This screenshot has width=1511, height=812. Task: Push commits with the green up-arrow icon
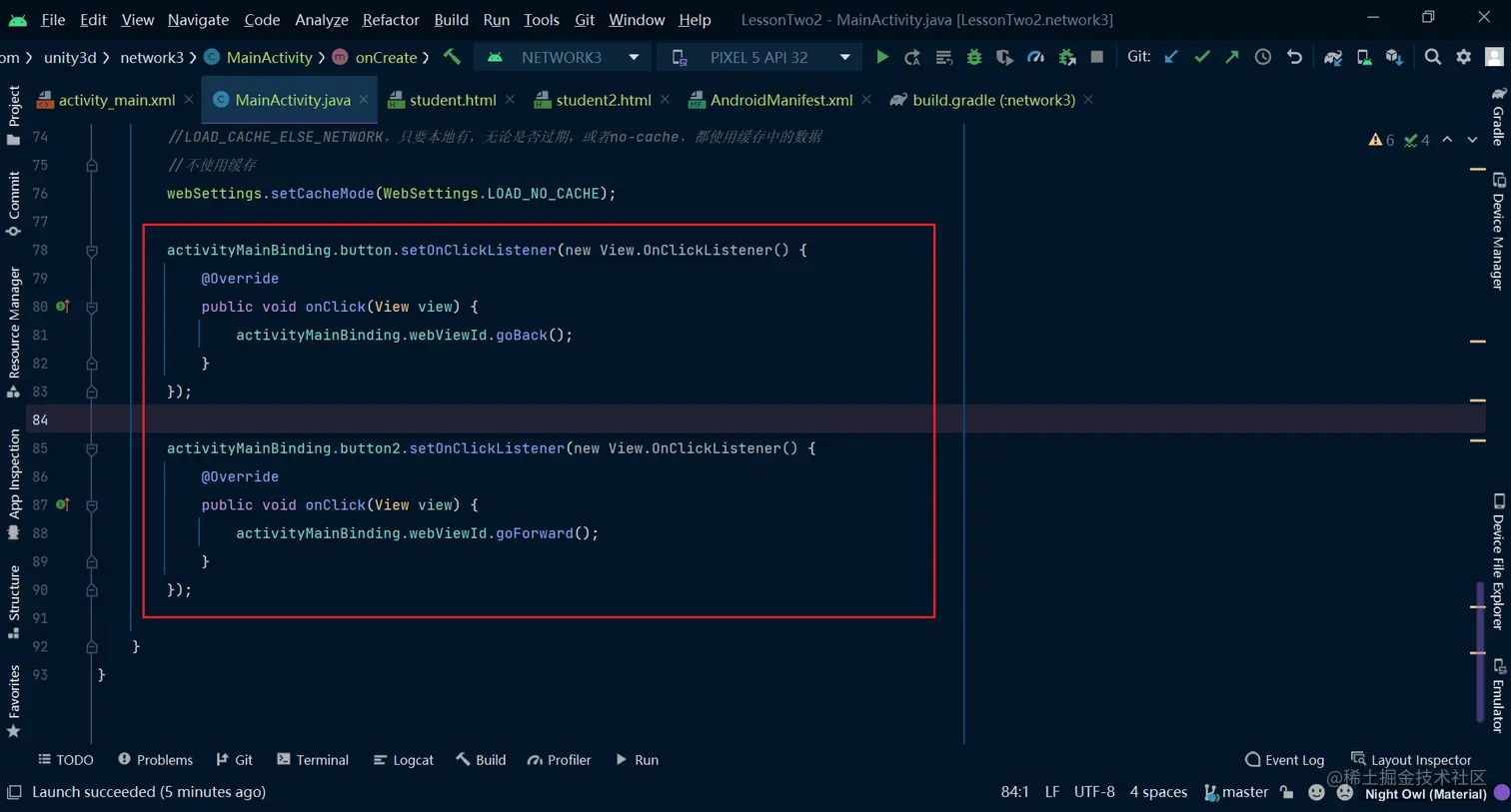pyautogui.click(x=1232, y=57)
